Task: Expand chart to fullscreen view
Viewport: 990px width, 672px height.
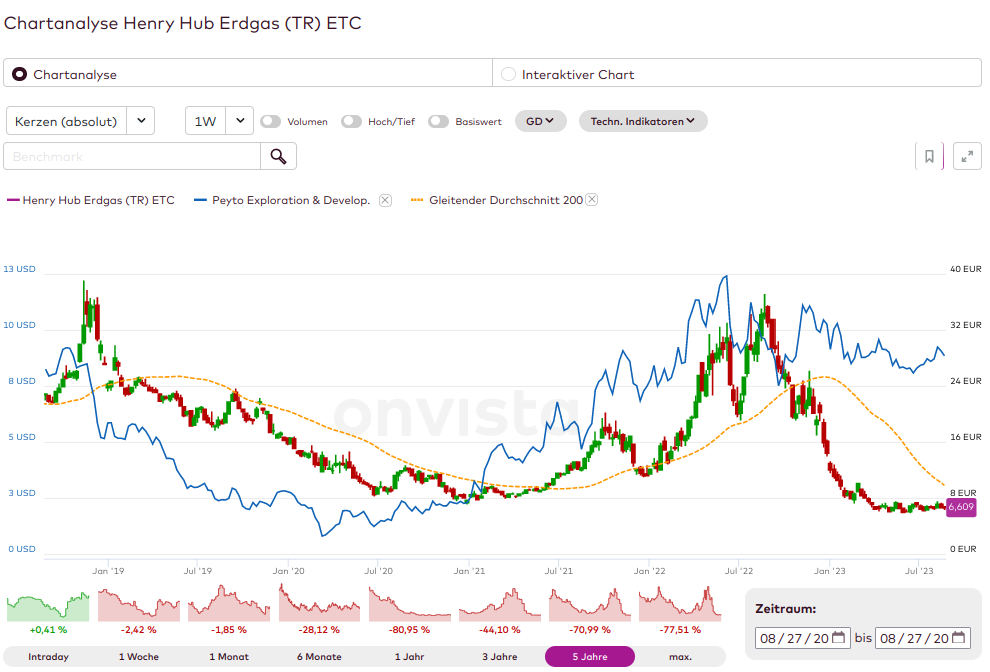Action: (966, 156)
